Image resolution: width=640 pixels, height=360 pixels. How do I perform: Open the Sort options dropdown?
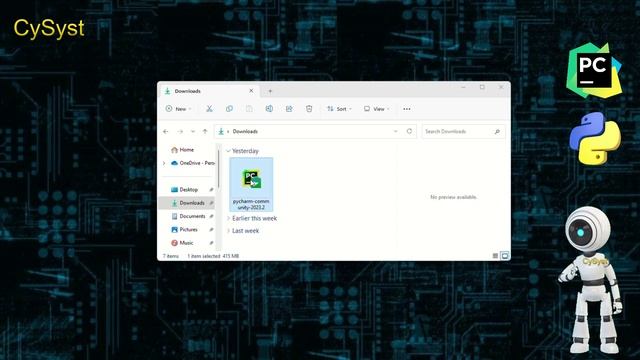coord(339,109)
